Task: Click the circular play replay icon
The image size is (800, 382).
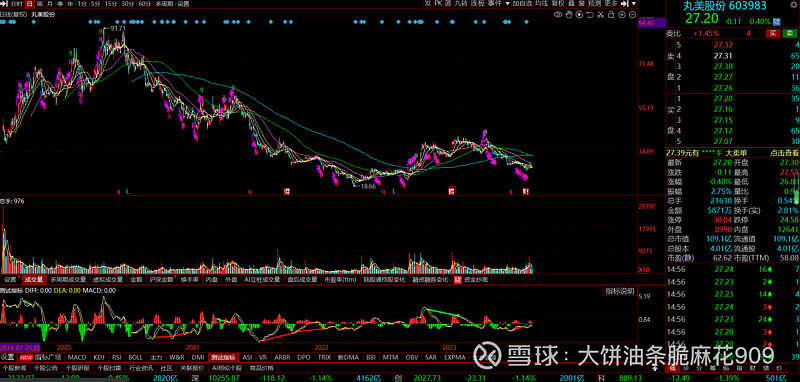Action: tap(580, 14)
